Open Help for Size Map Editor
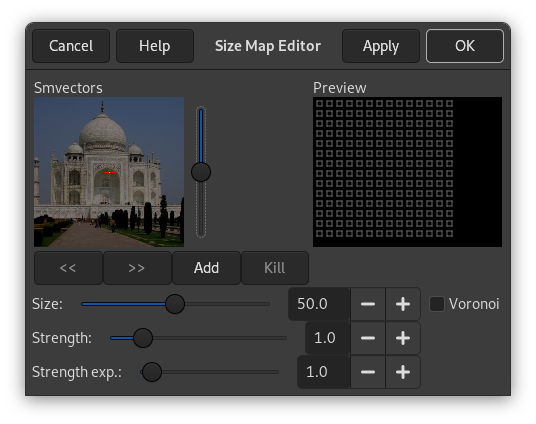This screenshot has height=424, width=536. [x=155, y=46]
